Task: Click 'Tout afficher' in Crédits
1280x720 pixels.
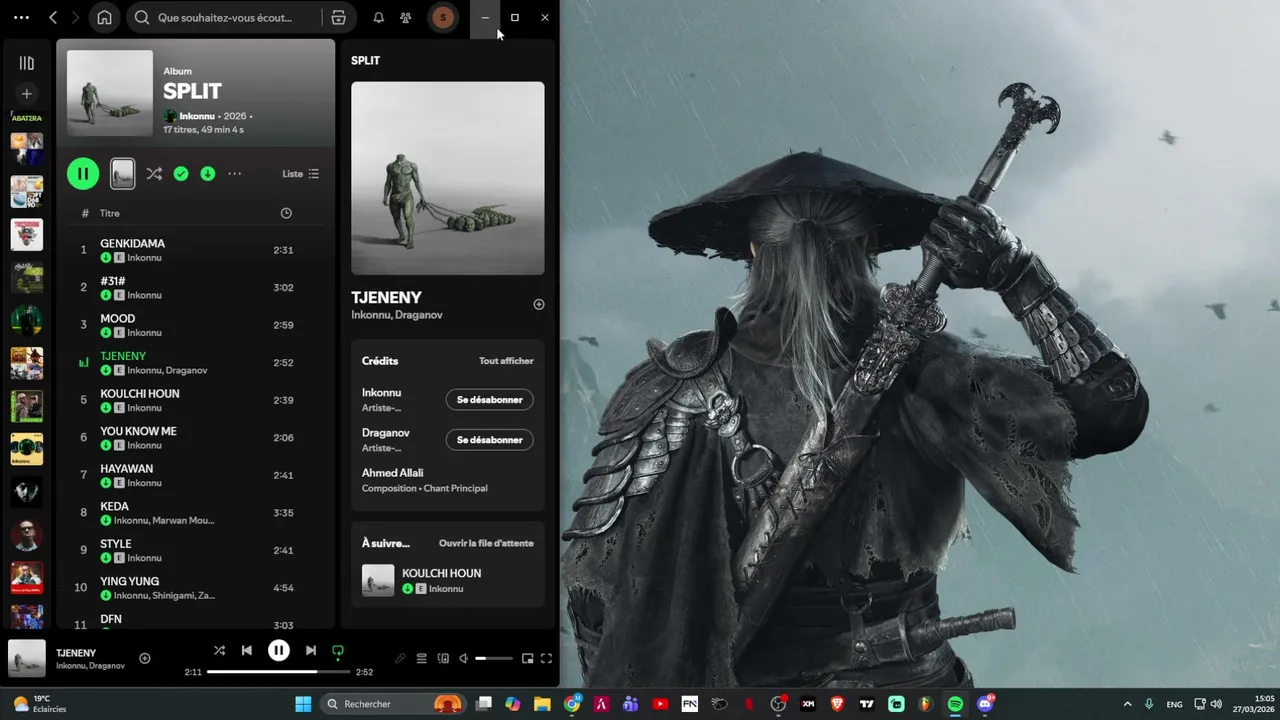Action: coord(506,361)
